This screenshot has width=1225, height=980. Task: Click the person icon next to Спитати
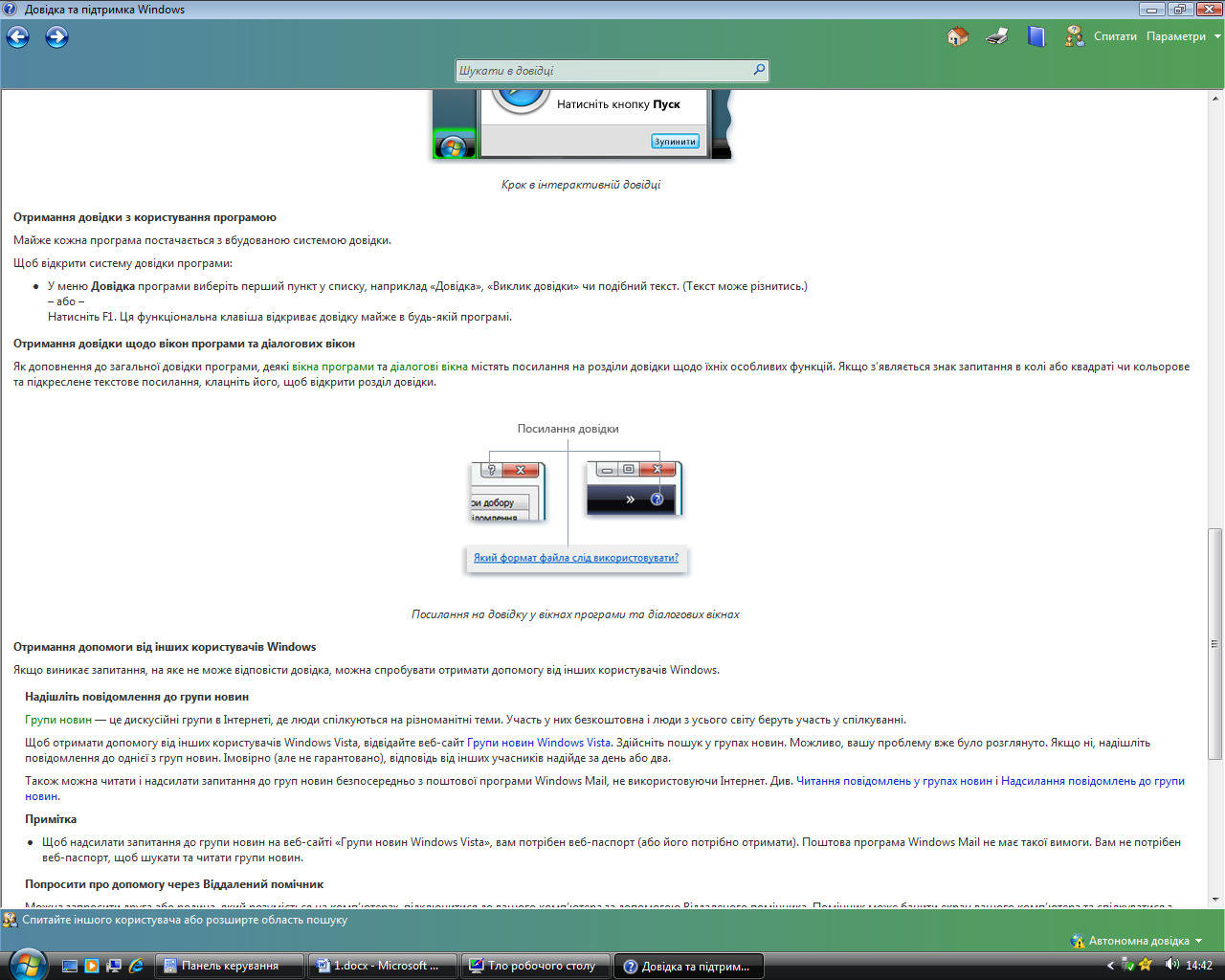pyautogui.click(x=1075, y=36)
